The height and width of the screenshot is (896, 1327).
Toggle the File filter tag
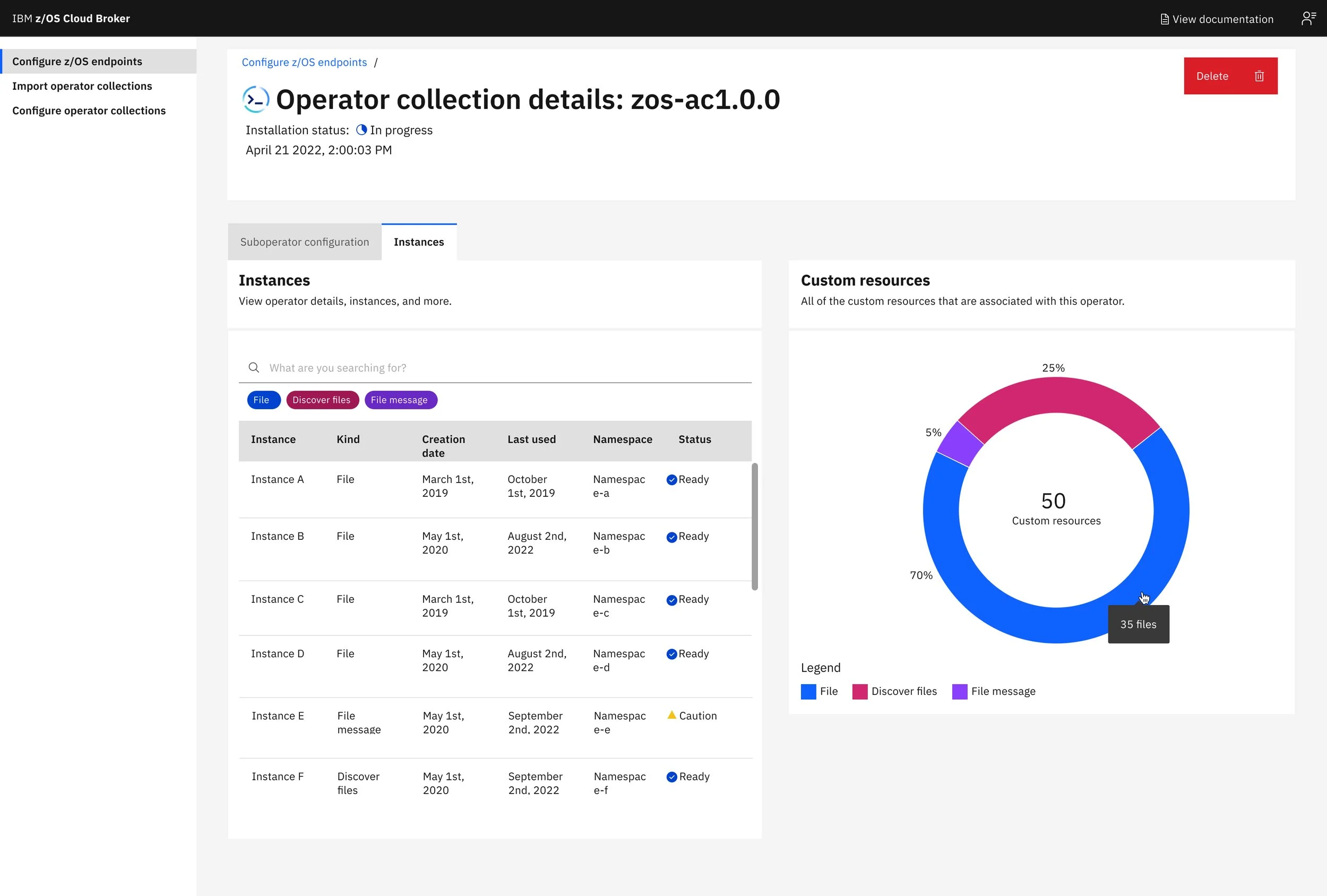click(263, 400)
